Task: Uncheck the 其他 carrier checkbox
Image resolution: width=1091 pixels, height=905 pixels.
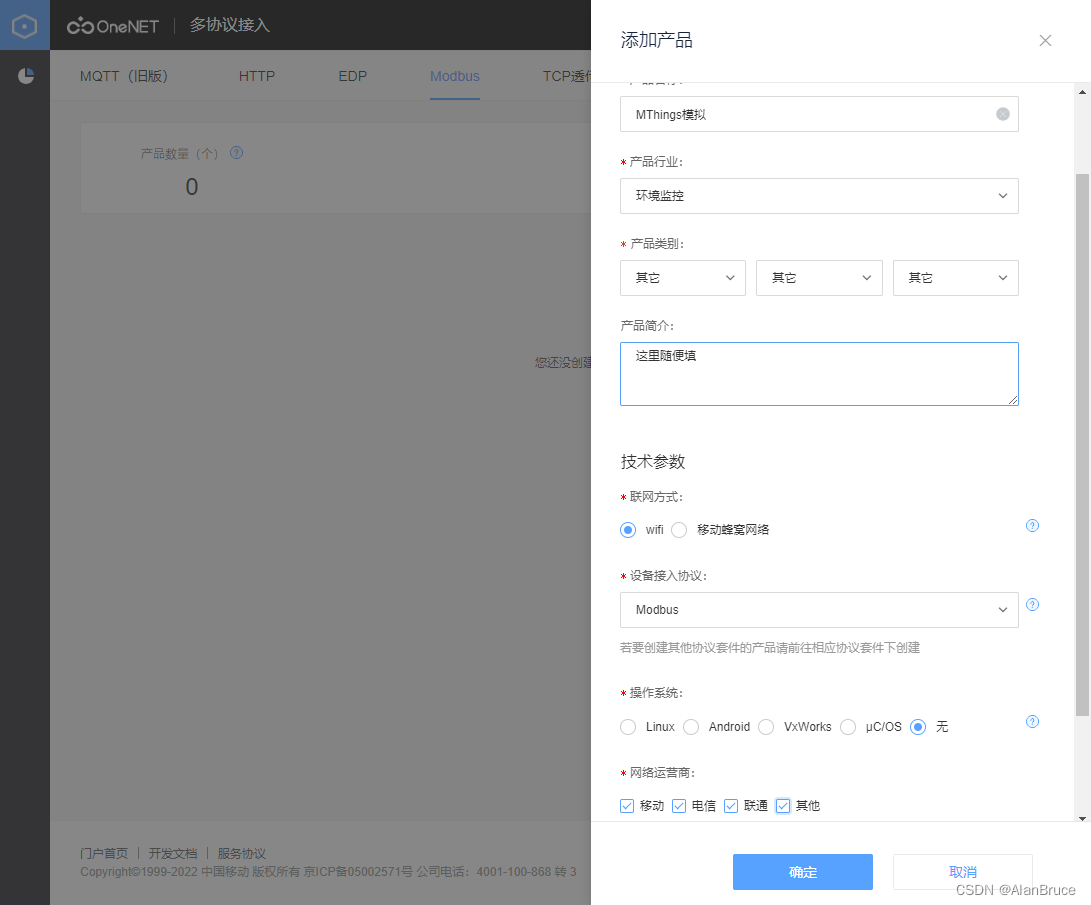Action: [x=783, y=806]
